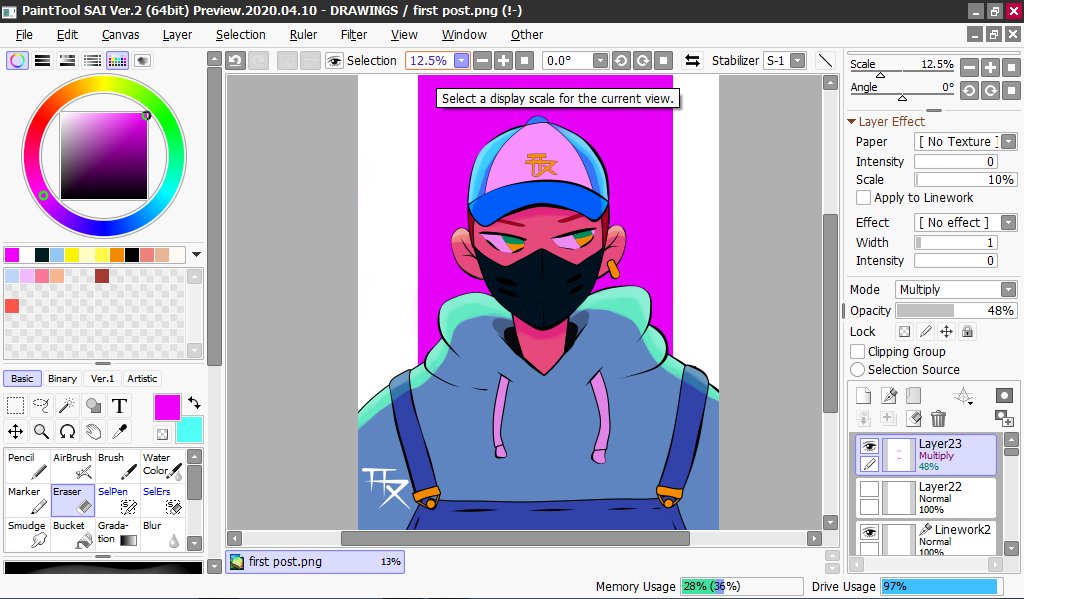This screenshot has height=599, width=1065.
Task: Toggle the RGB slider panel
Action: coord(42,60)
